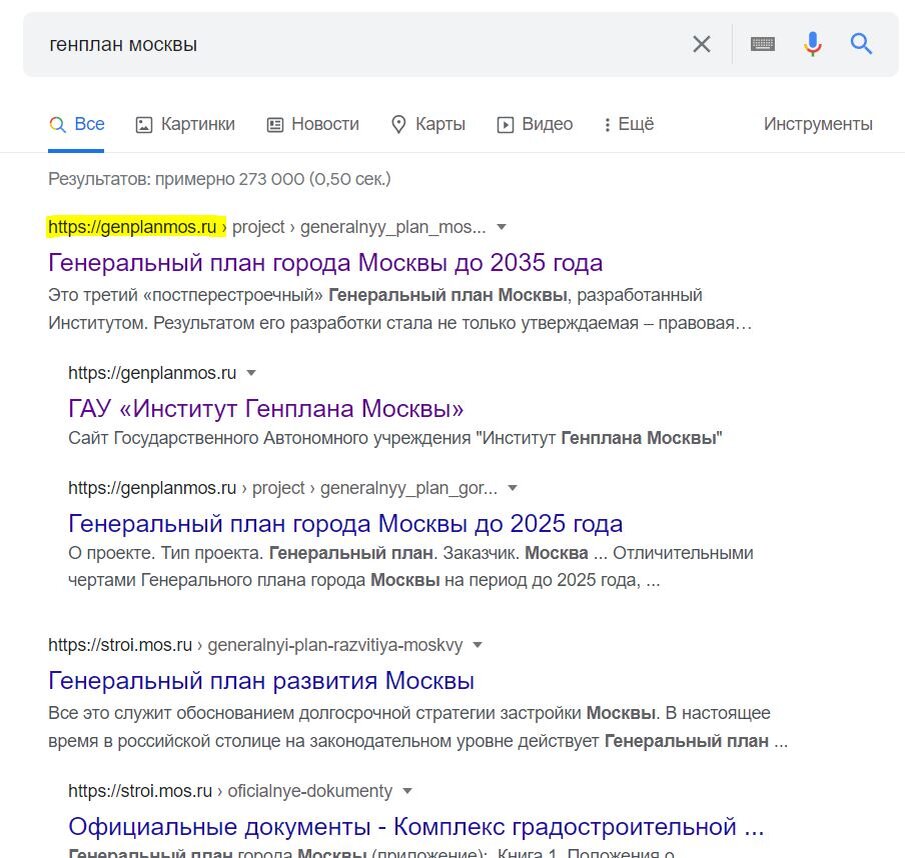This screenshot has height=858, width=905.
Task: Expand dropdown arrow by generalnyi-plan-razvitiya-moskvy URL
Action: (477, 645)
